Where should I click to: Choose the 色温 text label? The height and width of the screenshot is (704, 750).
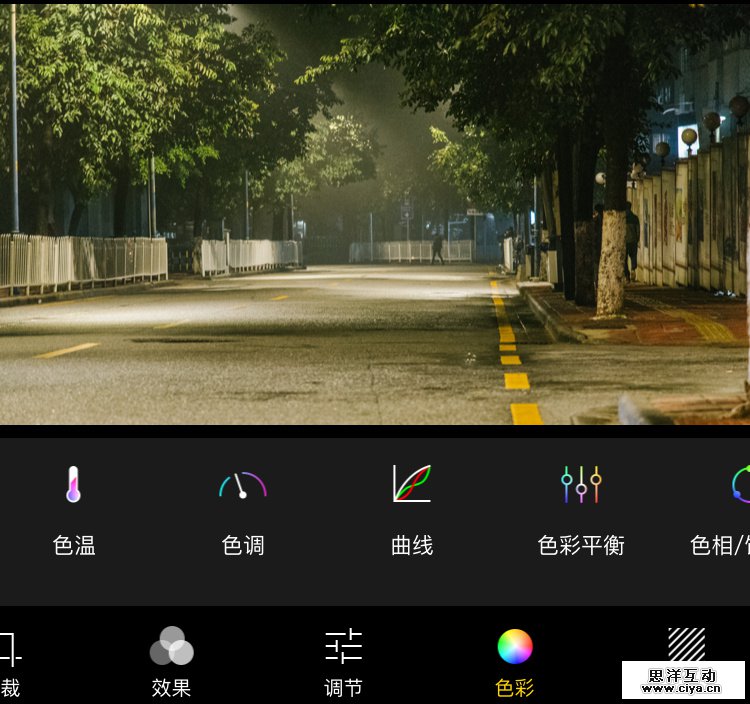[x=73, y=545]
